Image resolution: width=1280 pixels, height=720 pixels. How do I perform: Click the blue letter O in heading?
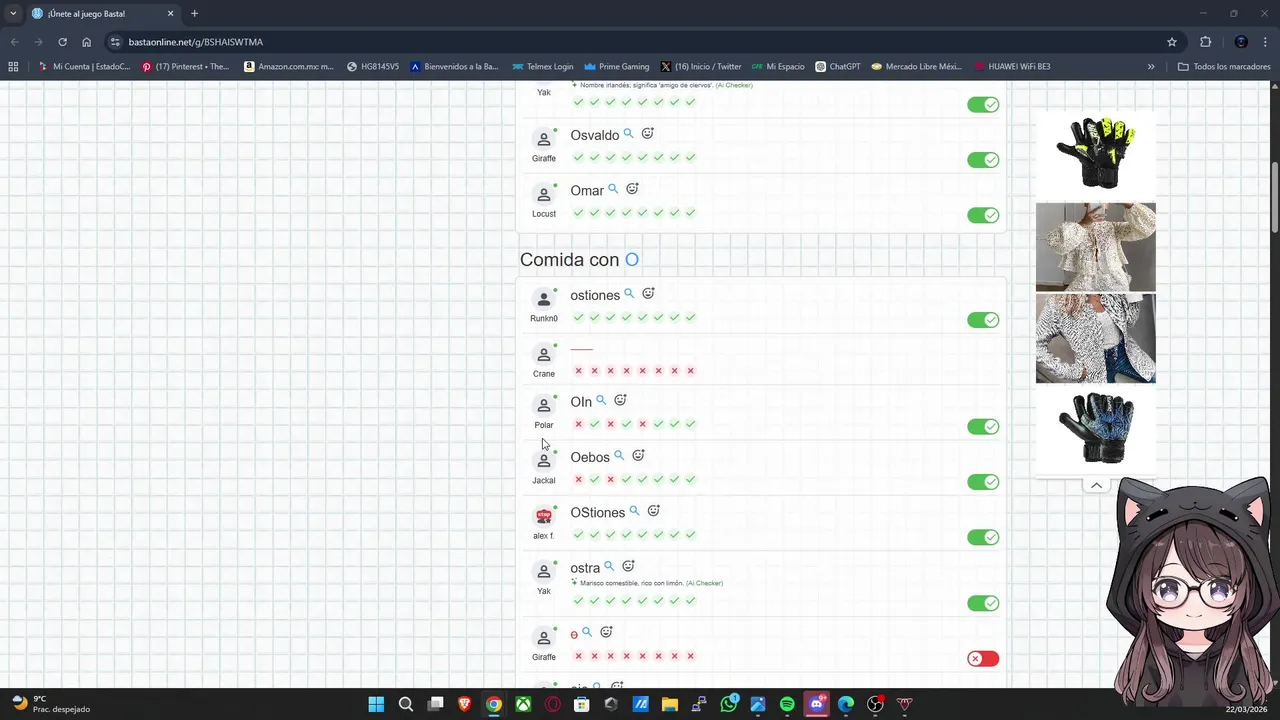[x=632, y=260]
